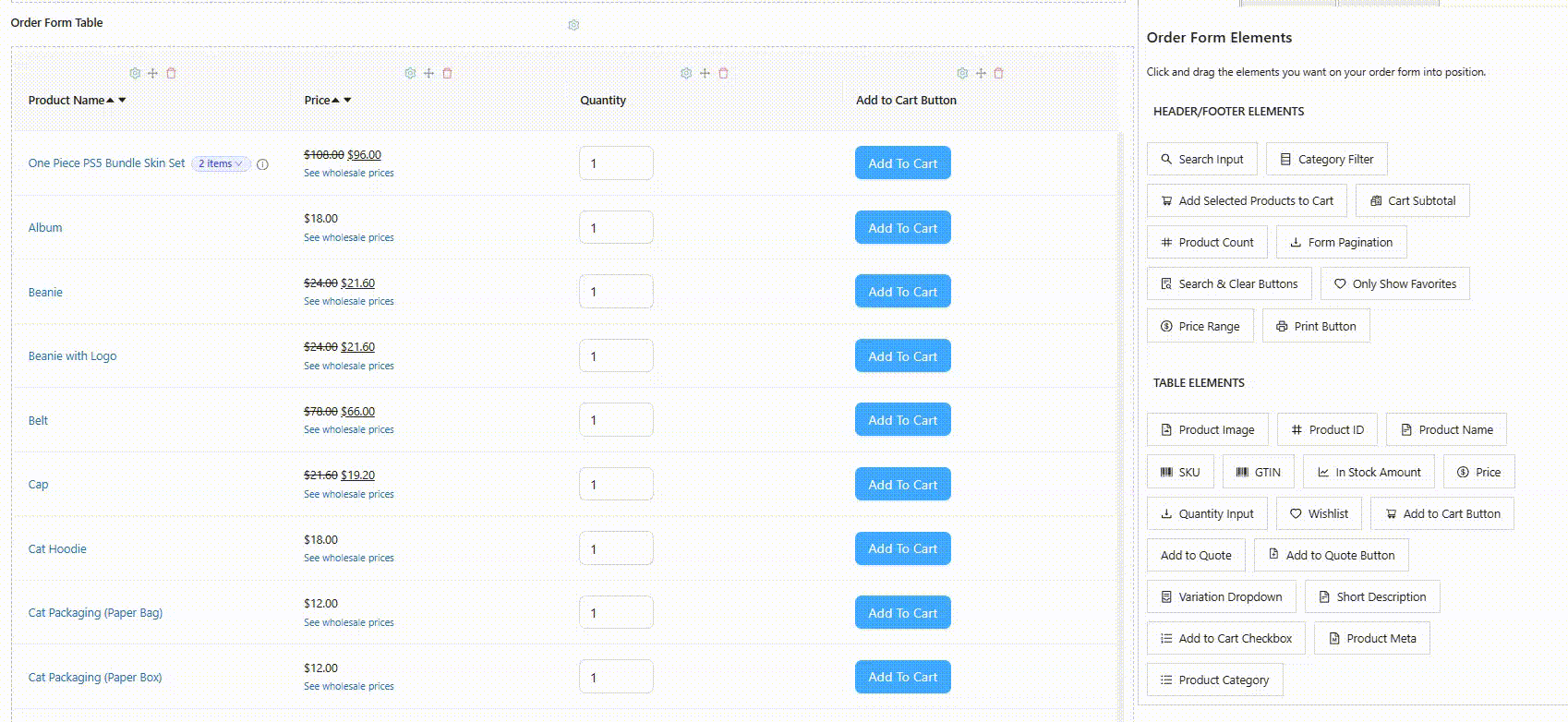Image resolution: width=1568 pixels, height=722 pixels.
Task: Click move handle icon of Price column
Action: [428, 73]
